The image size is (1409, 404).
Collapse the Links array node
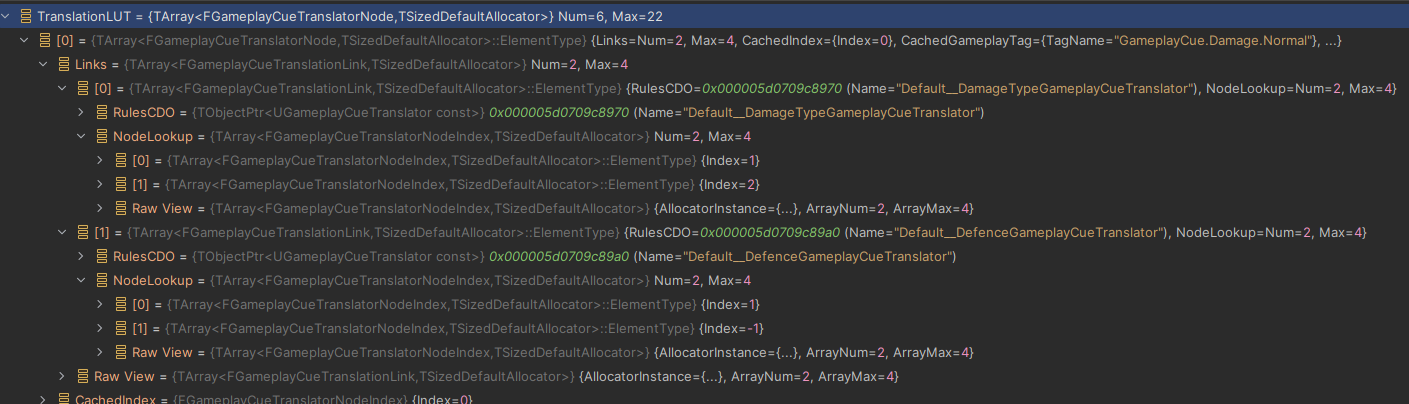pyautogui.click(x=44, y=65)
